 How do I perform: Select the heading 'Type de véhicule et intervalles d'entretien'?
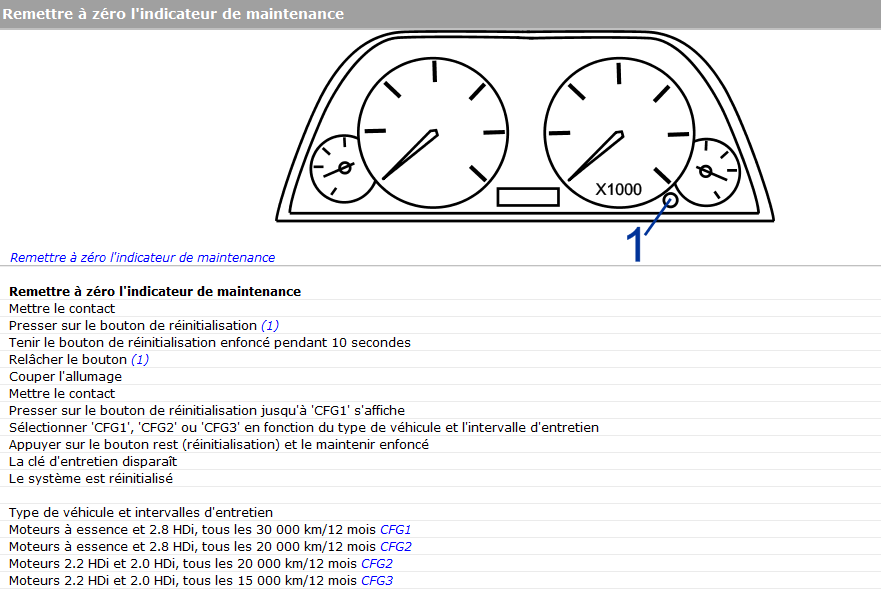(140, 512)
